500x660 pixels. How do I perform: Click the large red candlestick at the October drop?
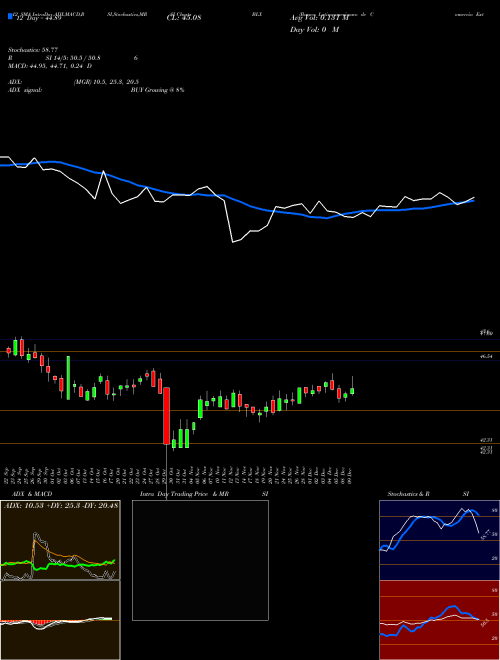pos(167,416)
